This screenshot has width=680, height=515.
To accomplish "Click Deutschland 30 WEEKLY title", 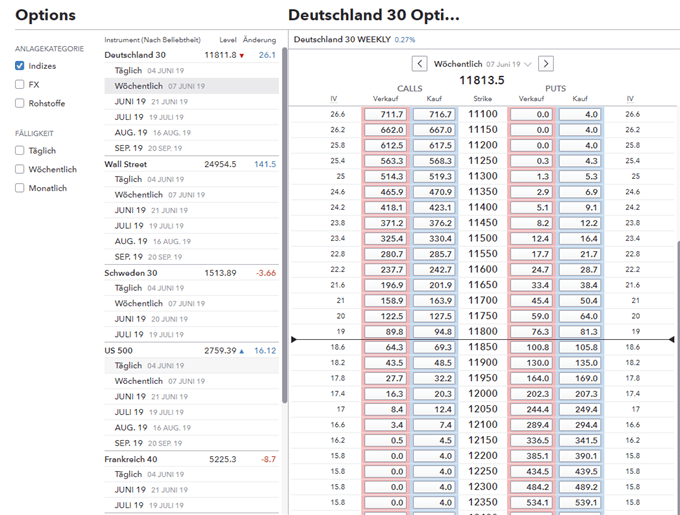I will (342, 39).
